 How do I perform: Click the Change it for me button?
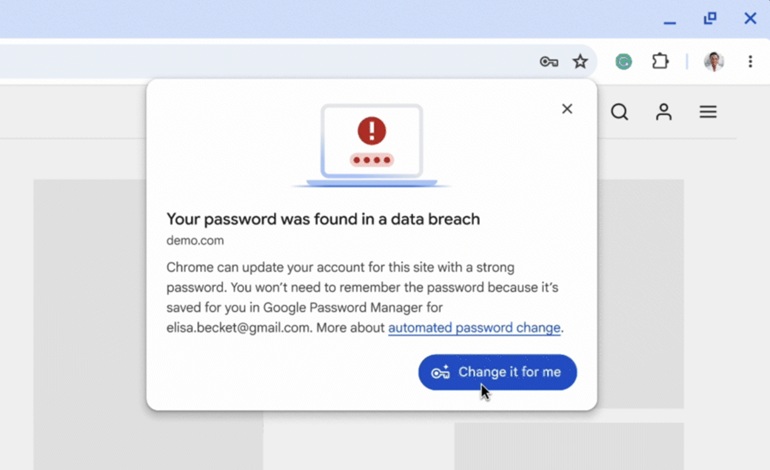click(497, 372)
